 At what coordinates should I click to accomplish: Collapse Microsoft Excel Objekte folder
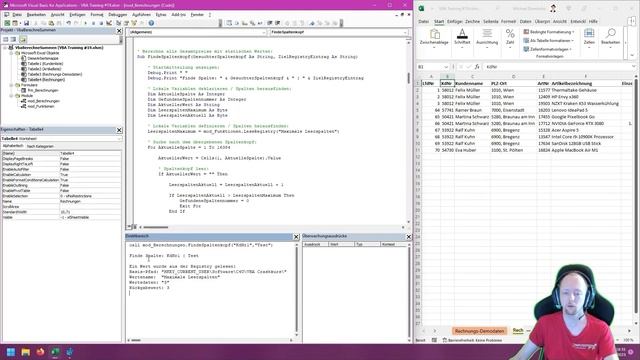(11, 53)
